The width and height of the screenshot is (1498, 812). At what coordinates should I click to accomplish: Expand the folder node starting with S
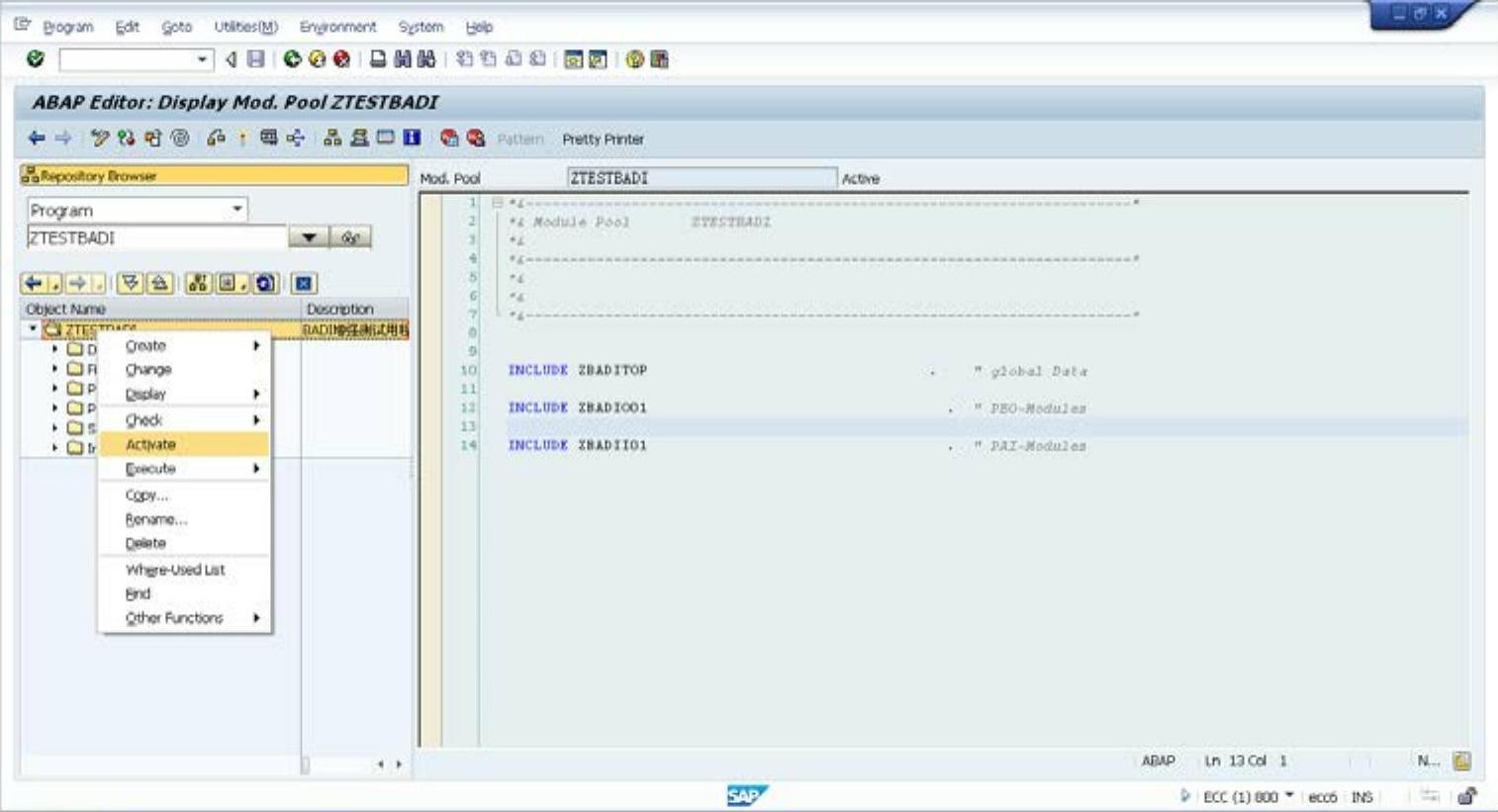point(54,428)
